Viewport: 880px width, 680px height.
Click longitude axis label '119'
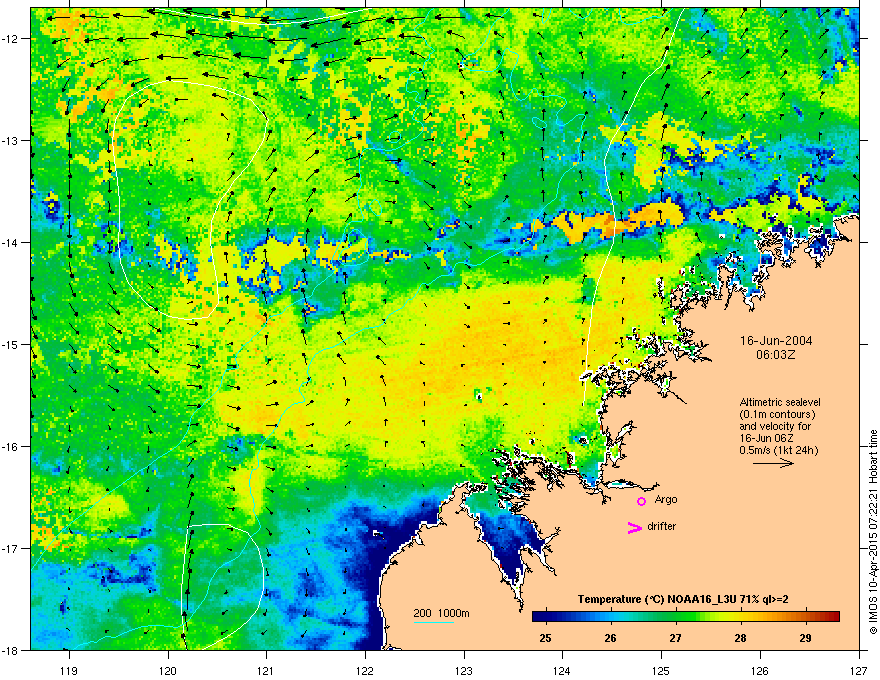coord(69,670)
